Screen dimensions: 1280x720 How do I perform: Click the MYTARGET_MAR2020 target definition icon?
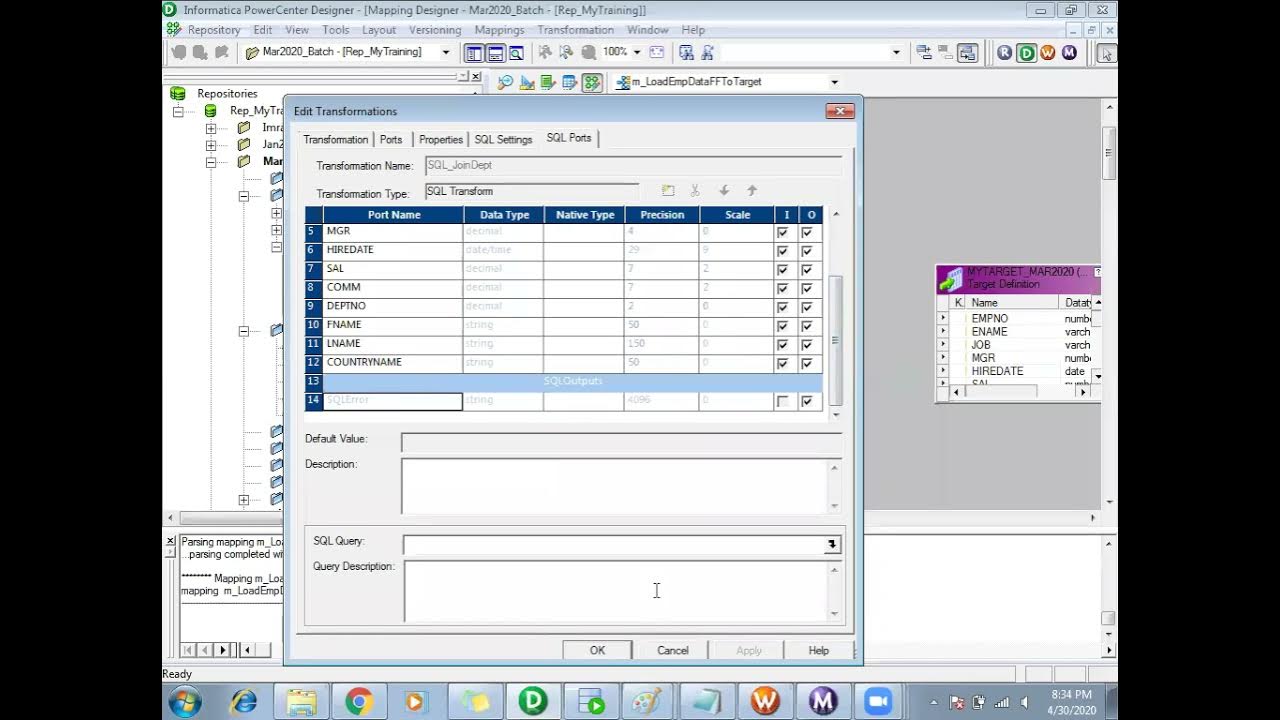click(952, 278)
